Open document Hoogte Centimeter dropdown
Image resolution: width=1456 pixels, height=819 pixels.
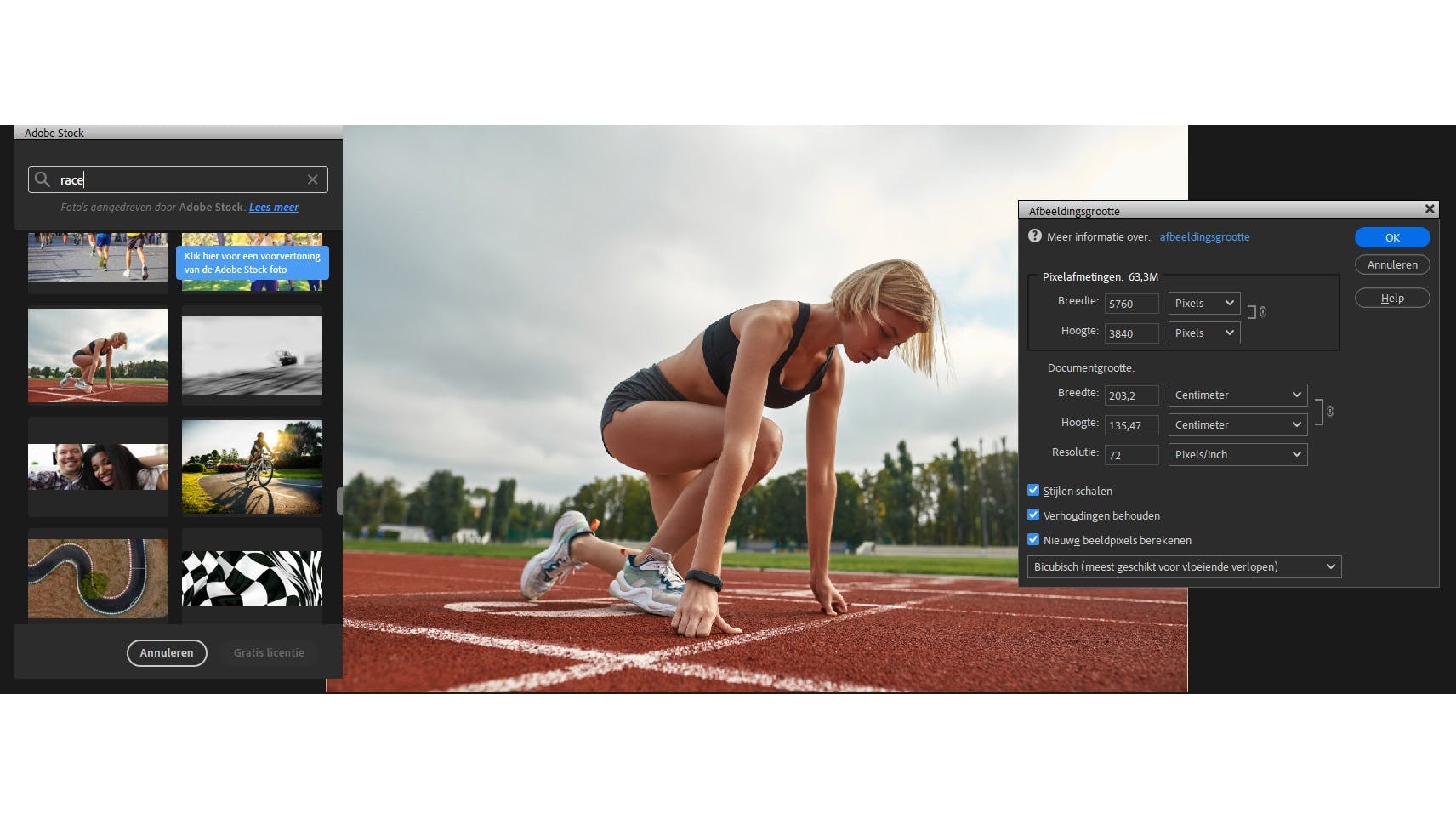(1237, 425)
